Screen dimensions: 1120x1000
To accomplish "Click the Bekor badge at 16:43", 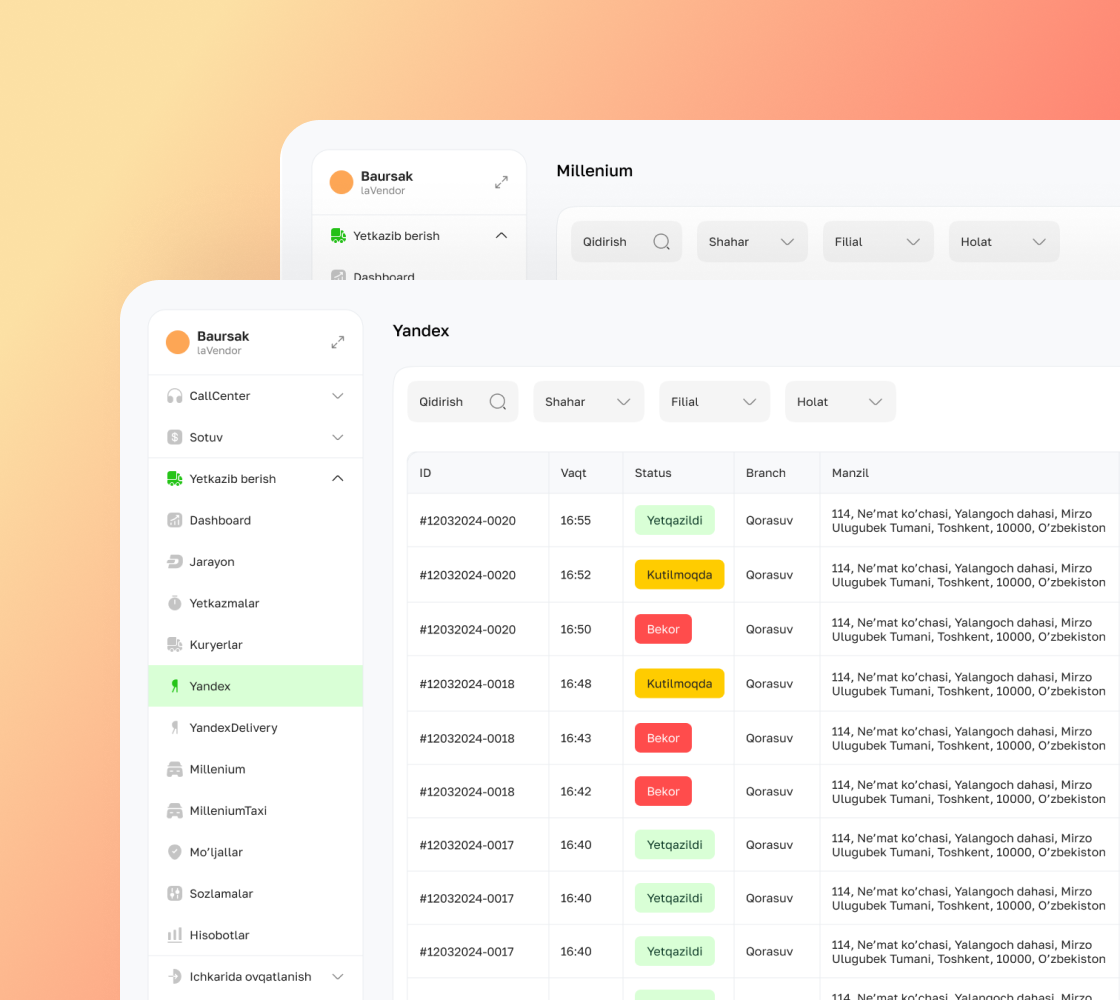I will click(663, 738).
